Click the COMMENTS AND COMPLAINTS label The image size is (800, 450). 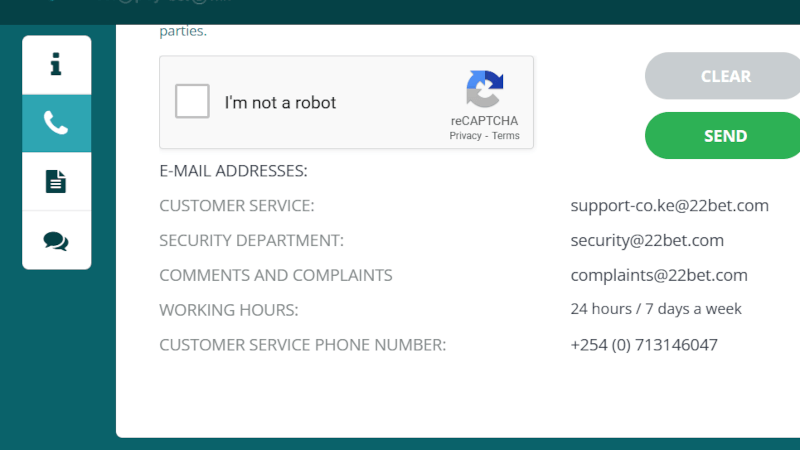click(x=276, y=276)
